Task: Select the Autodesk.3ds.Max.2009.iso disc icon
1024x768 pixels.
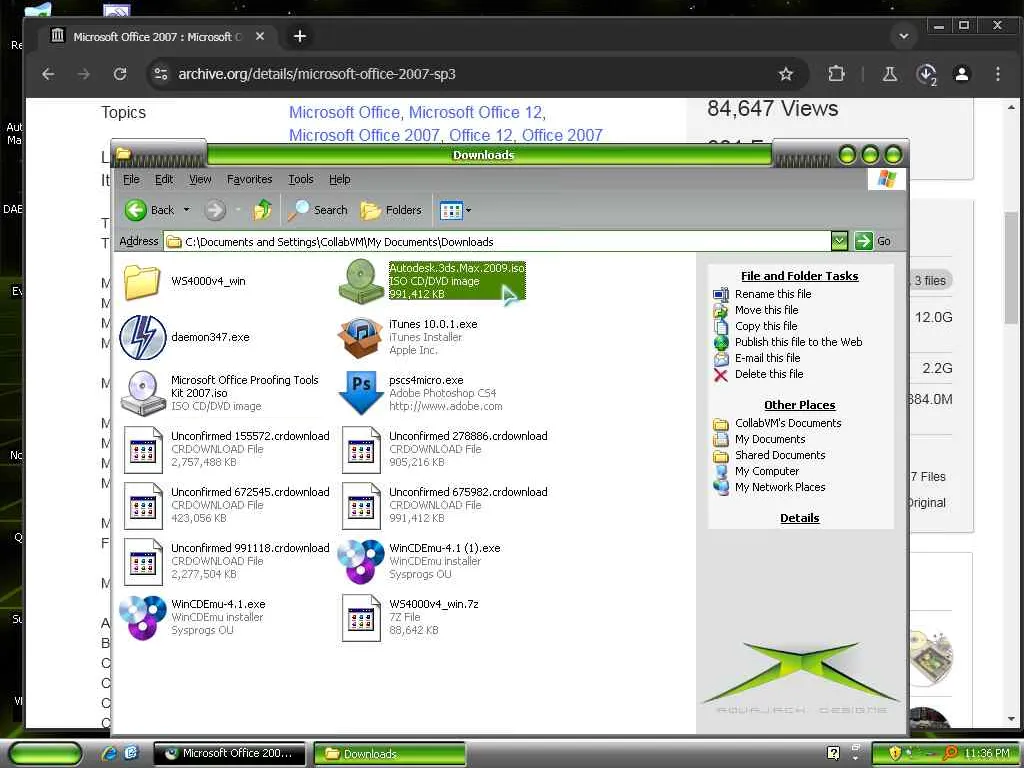Action: click(x=360, y=281)
